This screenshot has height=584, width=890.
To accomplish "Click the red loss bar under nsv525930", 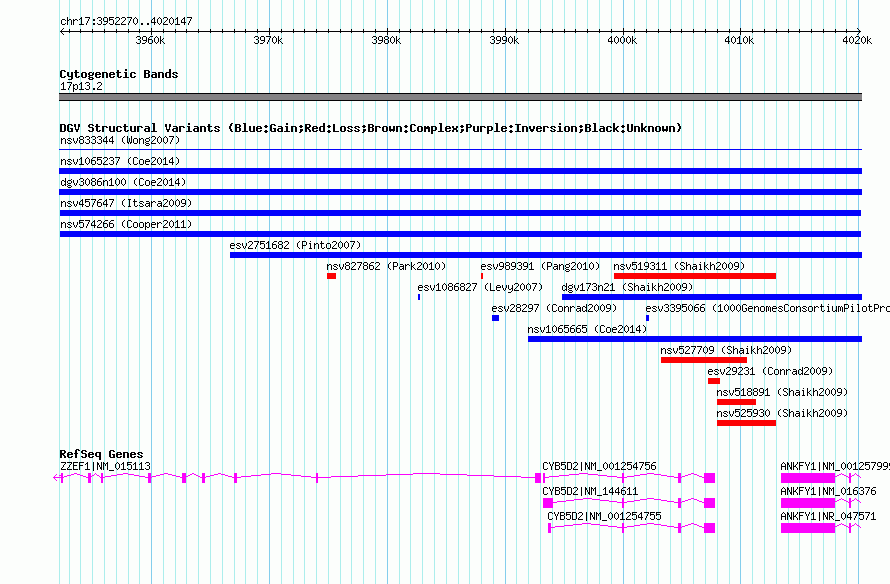I will (x=746, y=423).
